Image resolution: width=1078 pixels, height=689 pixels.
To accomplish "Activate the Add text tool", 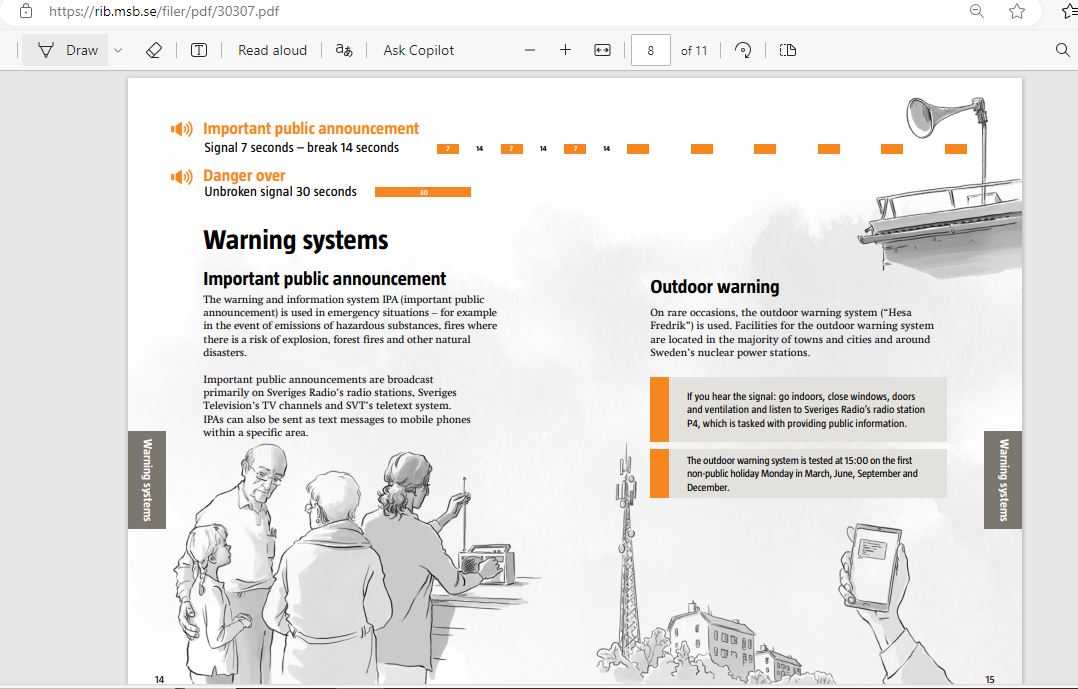I will pos(199,50).
